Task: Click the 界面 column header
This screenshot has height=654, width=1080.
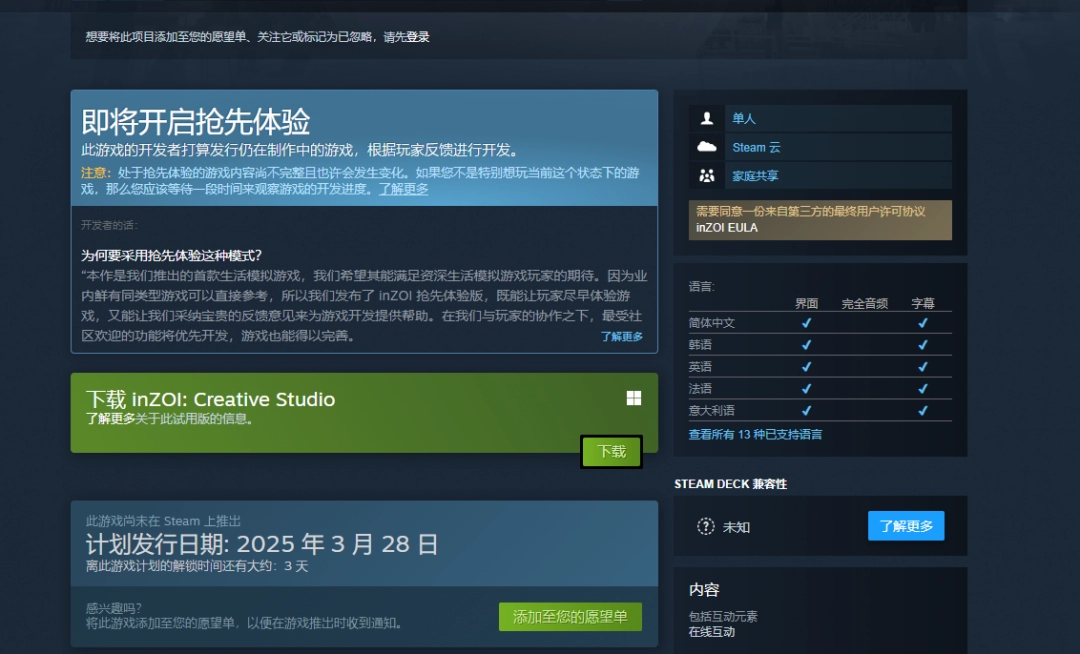Action: point(807,304)
